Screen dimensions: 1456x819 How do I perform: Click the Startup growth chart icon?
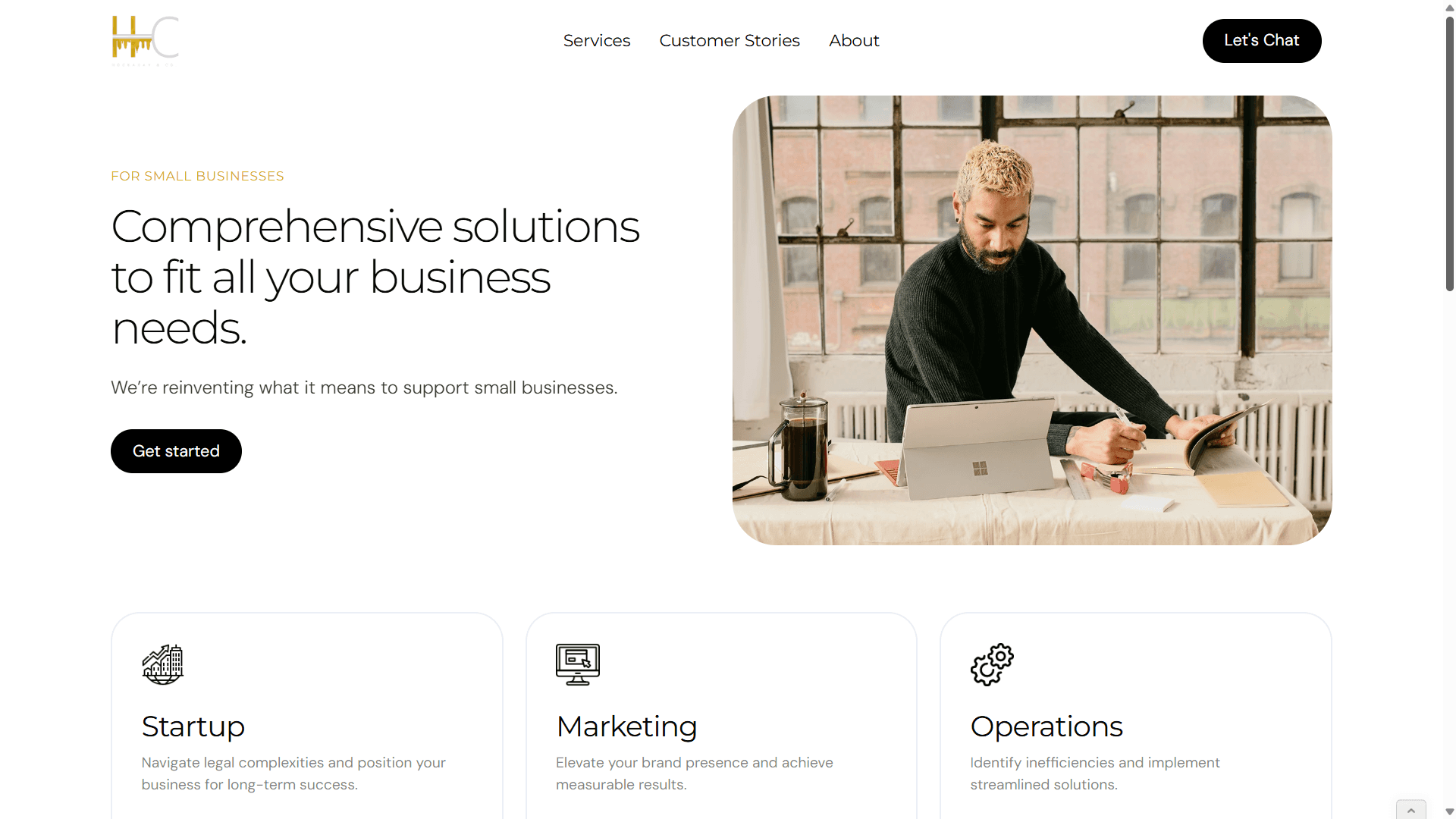[x=163, y=665]
